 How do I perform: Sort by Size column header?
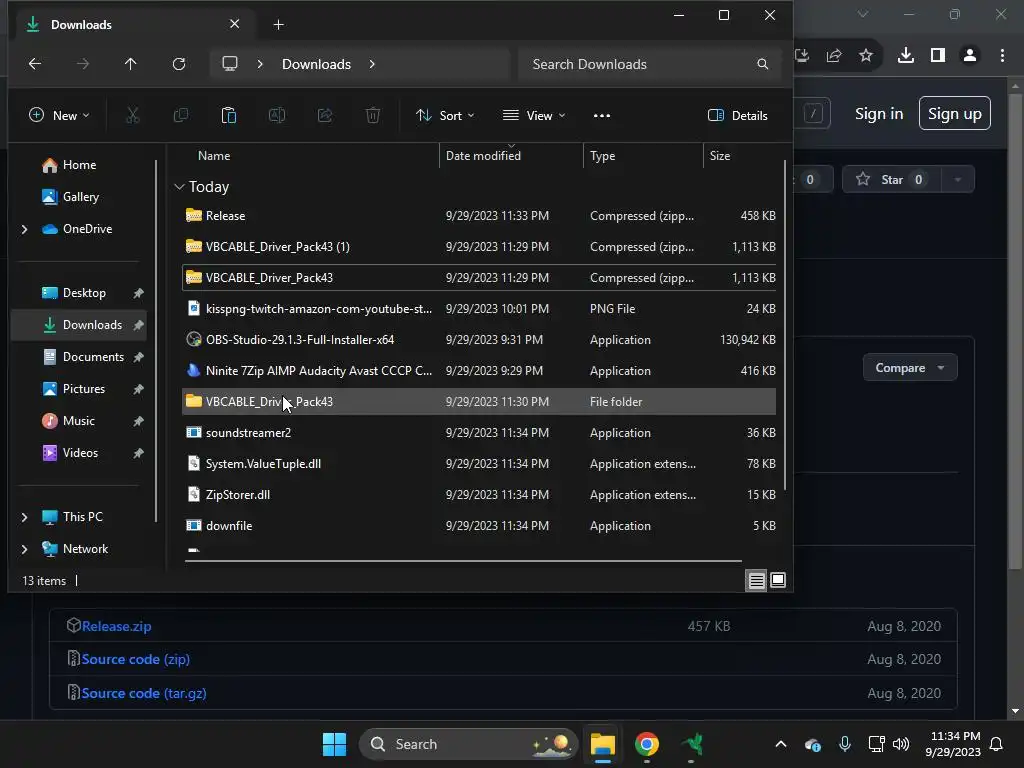click(x=720, y=156)
